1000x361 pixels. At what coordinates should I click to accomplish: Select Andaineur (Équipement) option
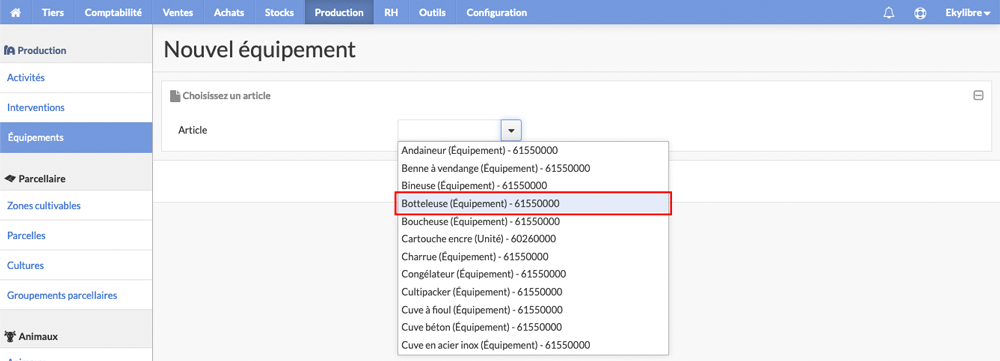pyautogui.click(x=533, y=151)
